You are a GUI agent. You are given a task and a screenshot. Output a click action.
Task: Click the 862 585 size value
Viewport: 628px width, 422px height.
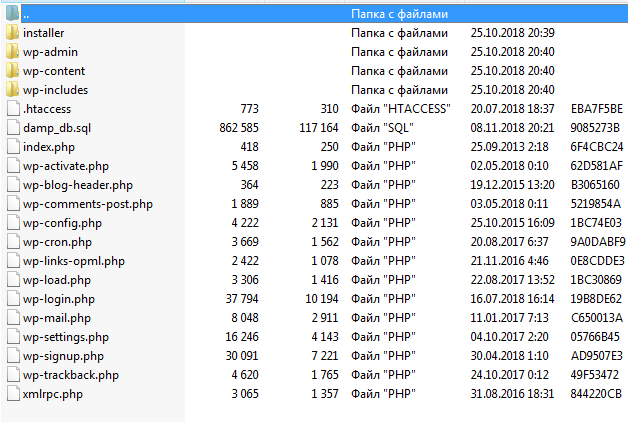point(239,128)
